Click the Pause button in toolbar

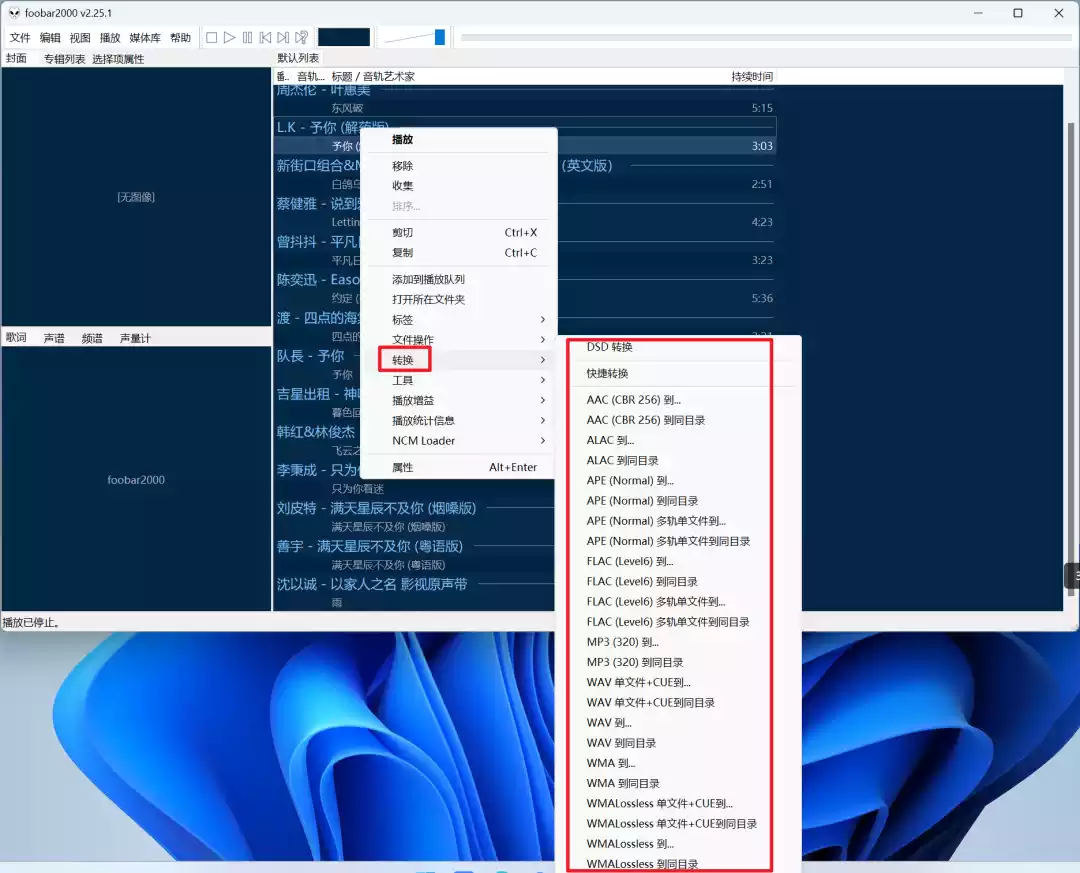click(247, 37)
